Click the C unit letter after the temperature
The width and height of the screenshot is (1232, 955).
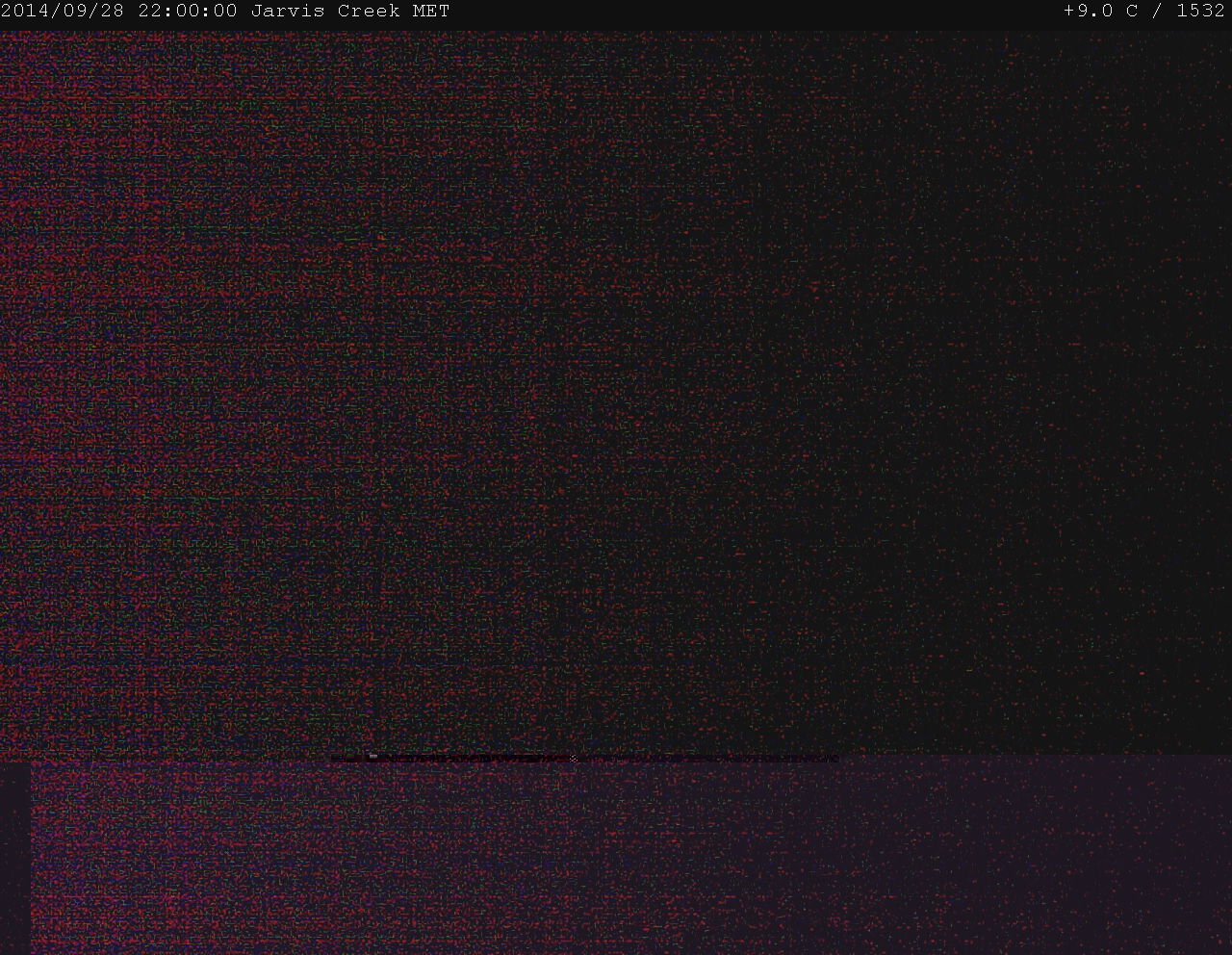point(1131,12)
